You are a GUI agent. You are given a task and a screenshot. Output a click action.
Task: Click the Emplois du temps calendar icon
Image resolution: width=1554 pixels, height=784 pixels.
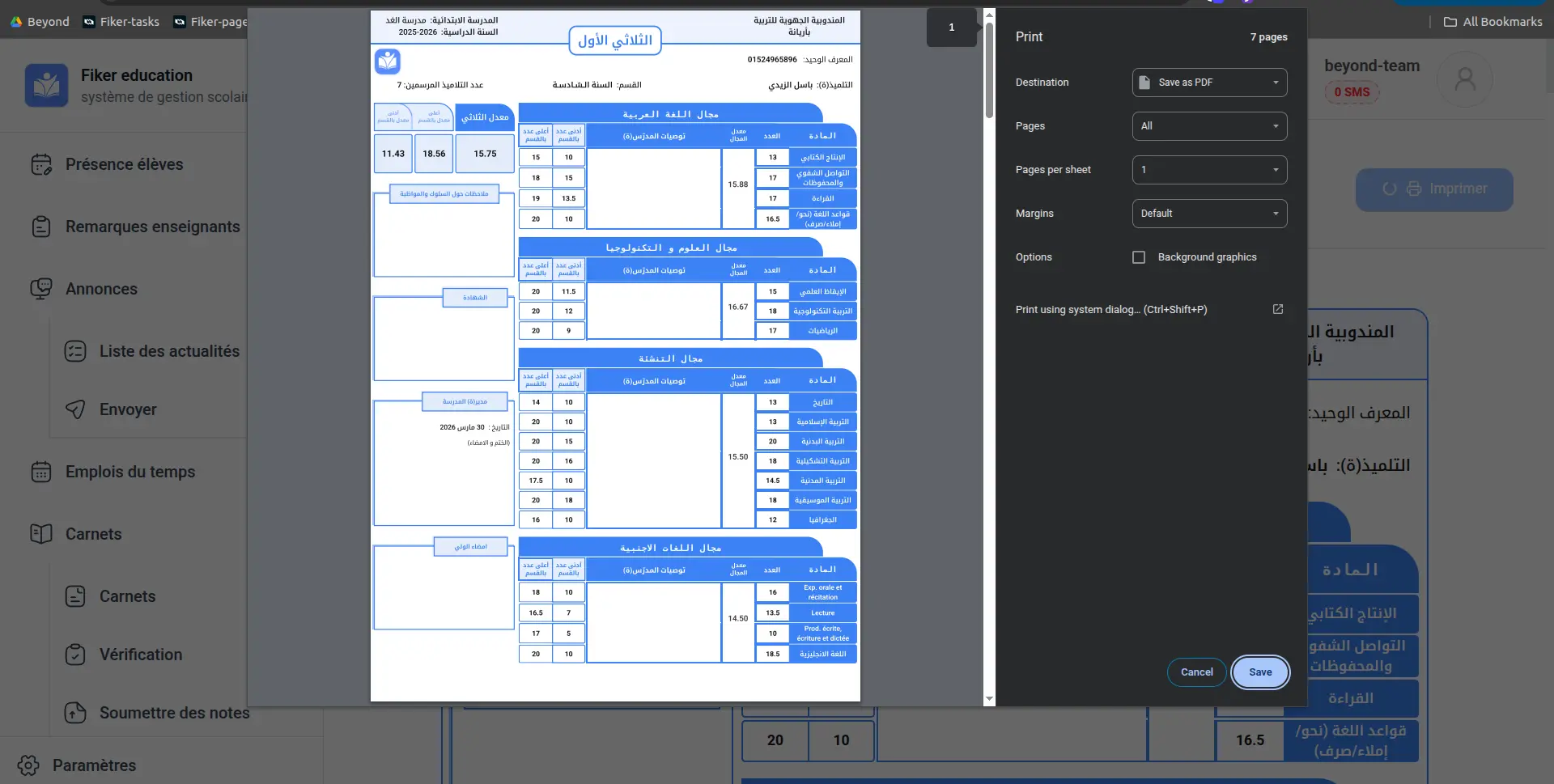click(41, 472)
